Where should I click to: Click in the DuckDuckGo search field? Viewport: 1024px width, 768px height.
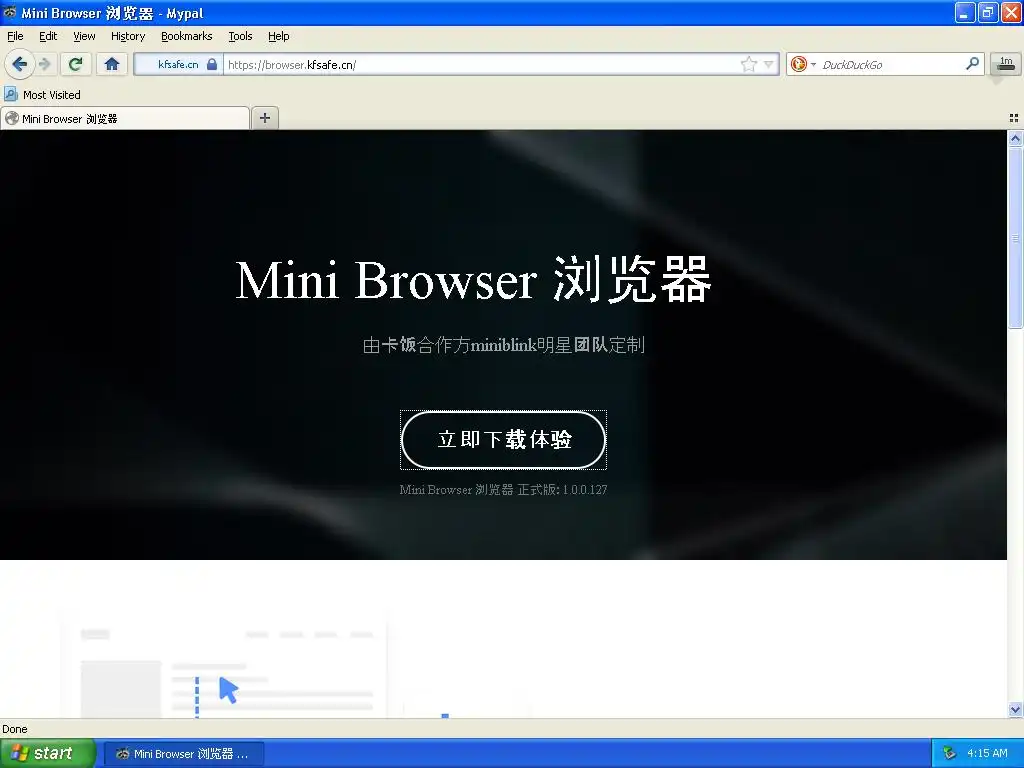(x=891, y=64)
